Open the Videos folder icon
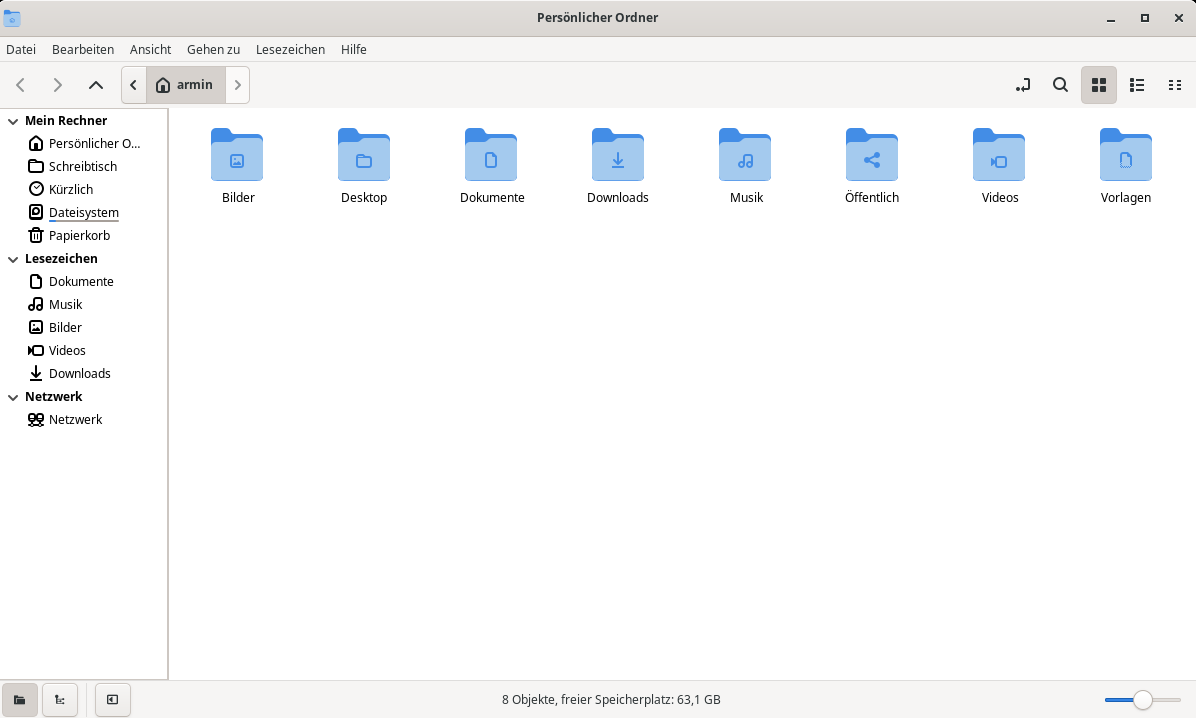1196x718 pixels. pos(999,155)
